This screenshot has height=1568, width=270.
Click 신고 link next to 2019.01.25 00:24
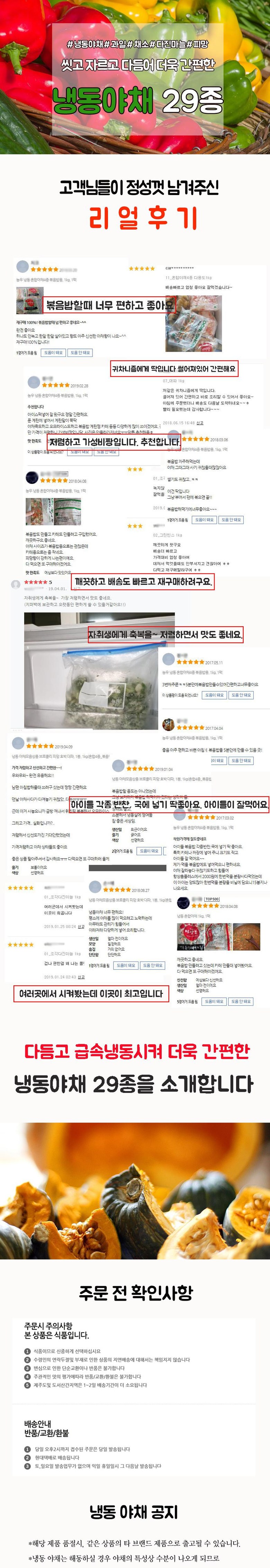click(81, 926)
